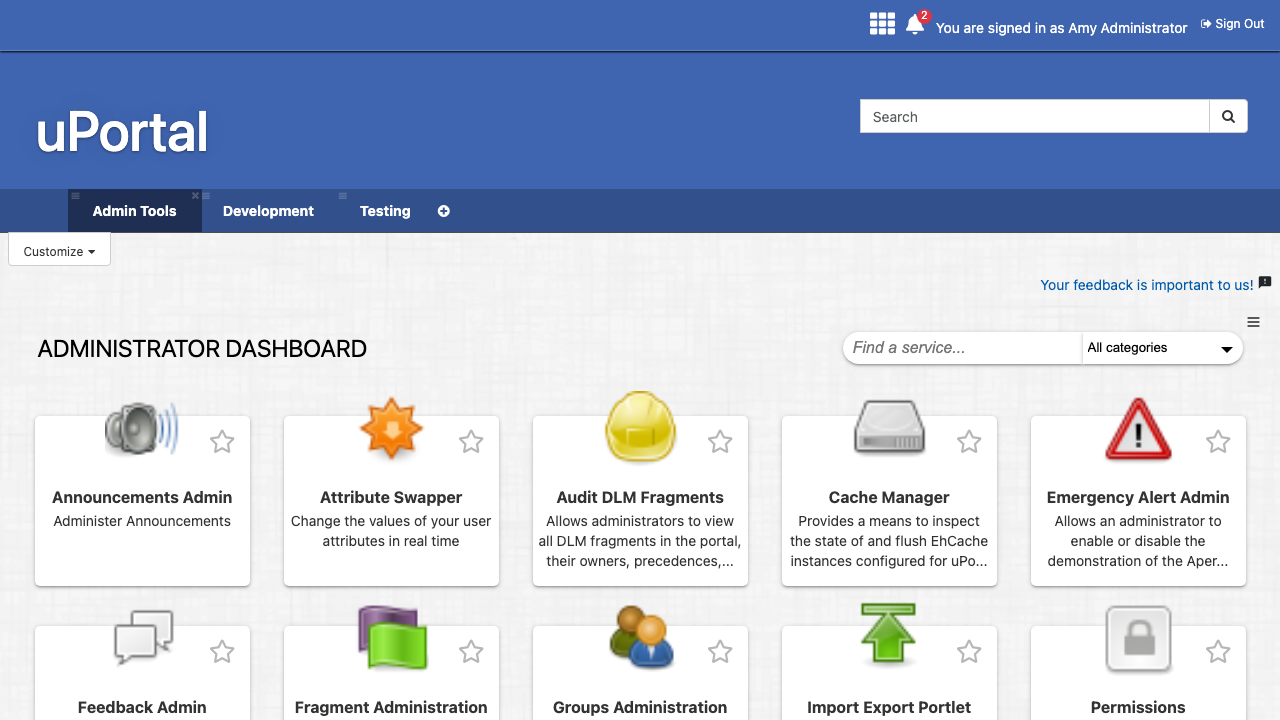The width and height of the screenshot is (1280, 720).
Task: Favorite Fragment Administration with its star
Action: 471,652
